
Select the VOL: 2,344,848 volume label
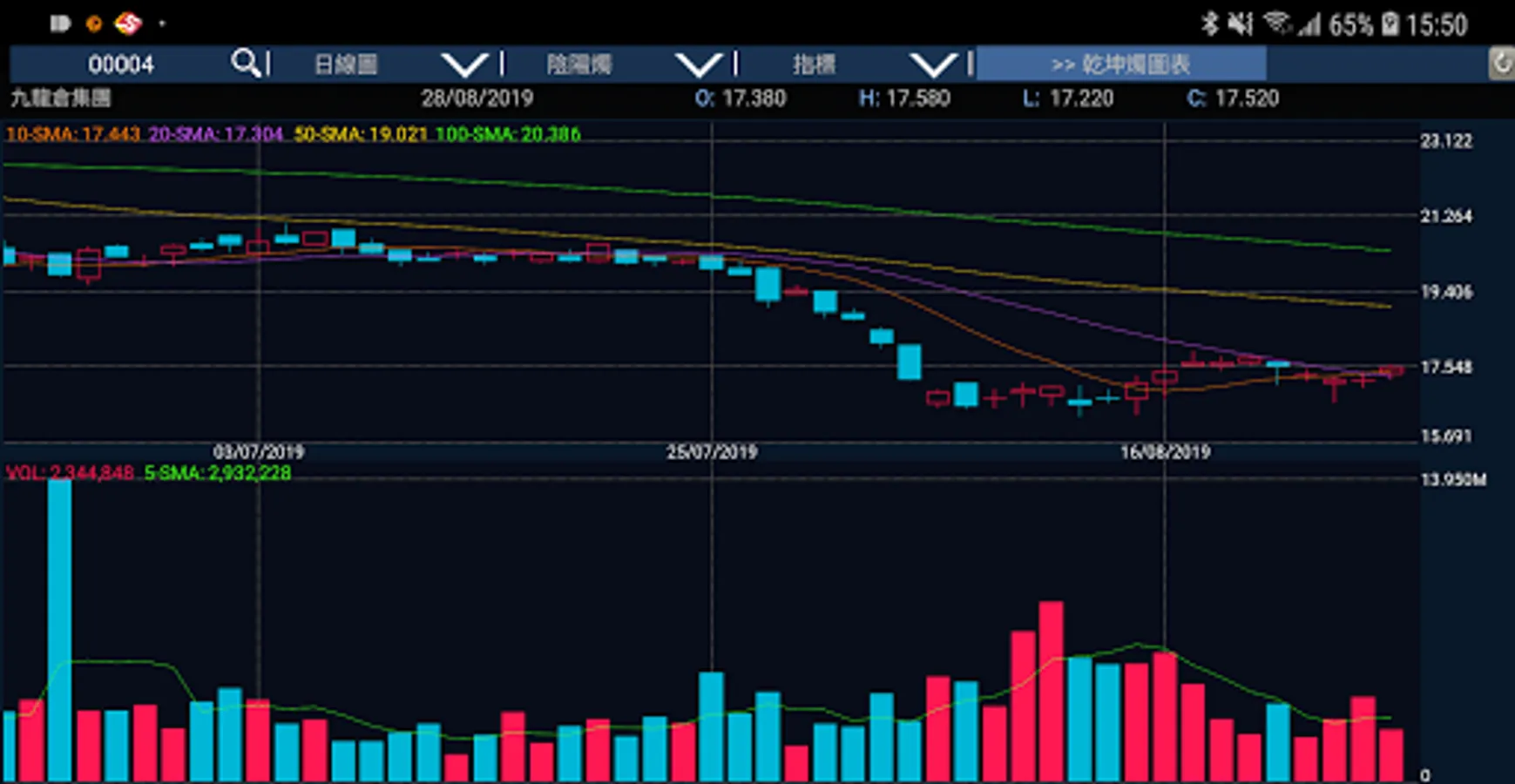pyautogui.click(x=70, y=473)
